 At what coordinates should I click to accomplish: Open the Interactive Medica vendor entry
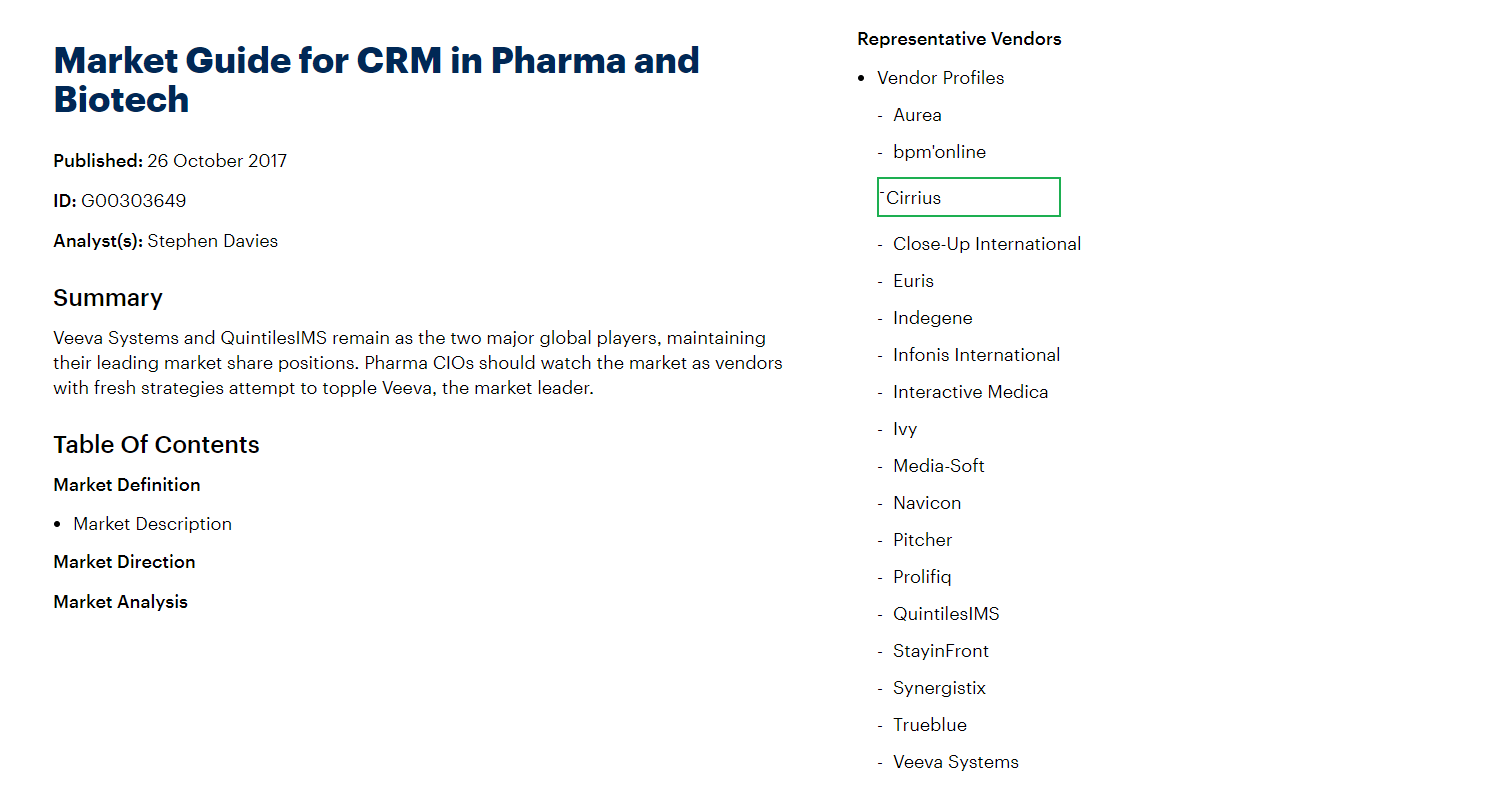pos(970,392)
